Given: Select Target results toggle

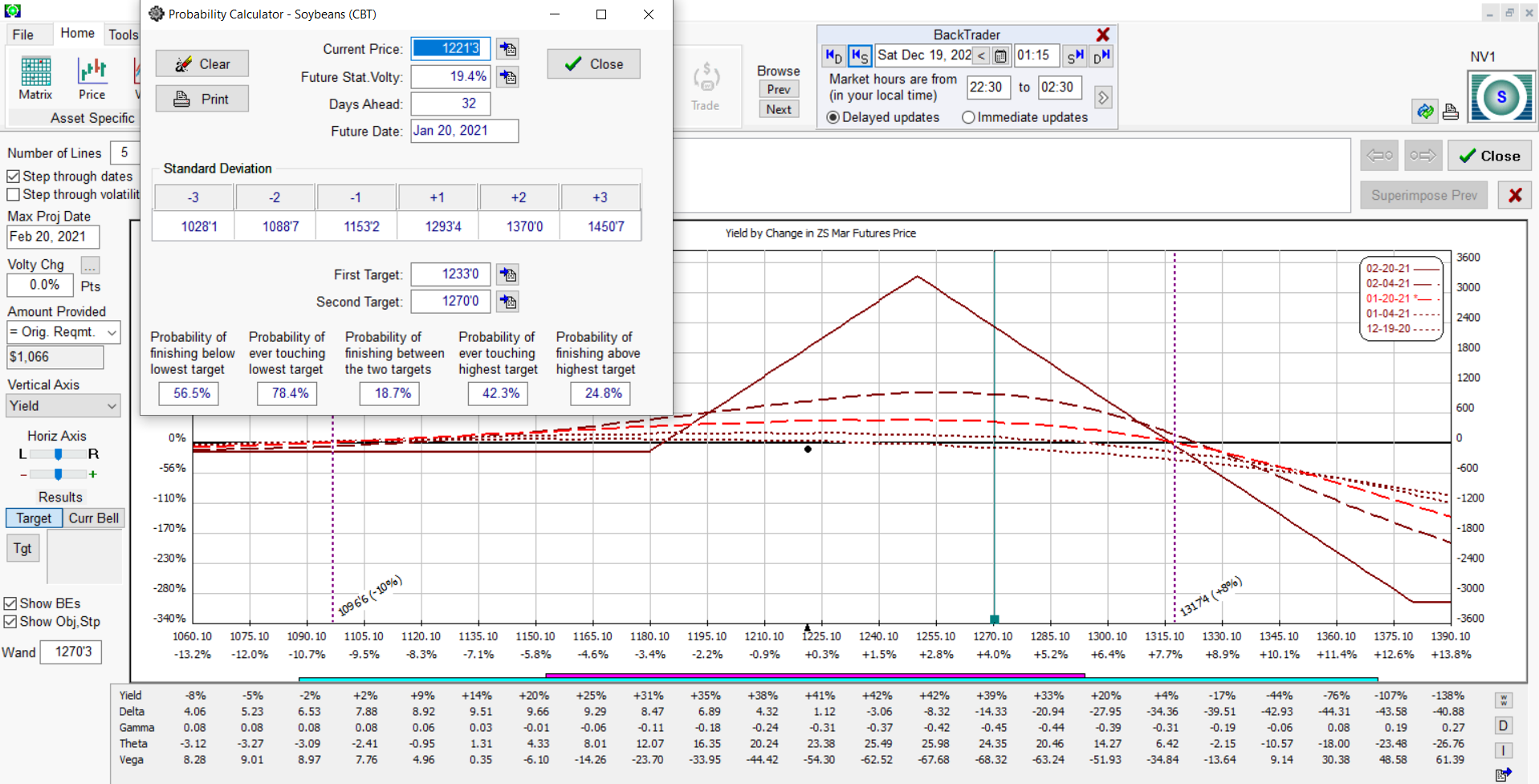Looking at the screenshot, I should coord(34,518).
